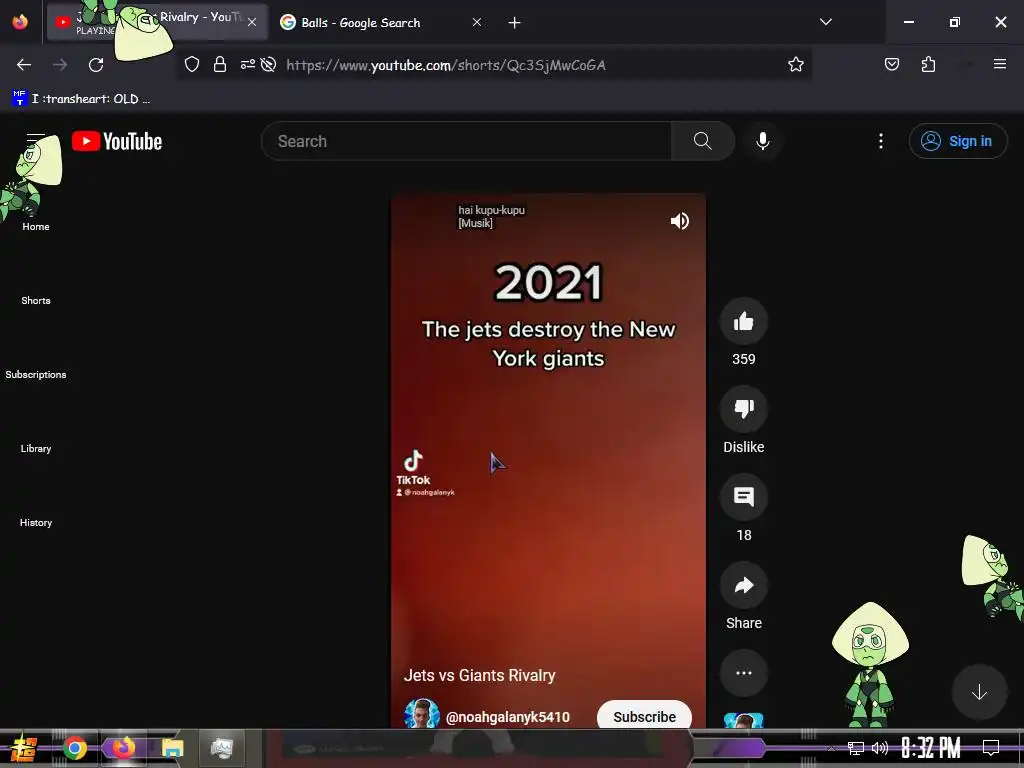Save page to Pocket
This screenshot has height=768, width=1024.
pyautogui.click(x=891, y=64)
